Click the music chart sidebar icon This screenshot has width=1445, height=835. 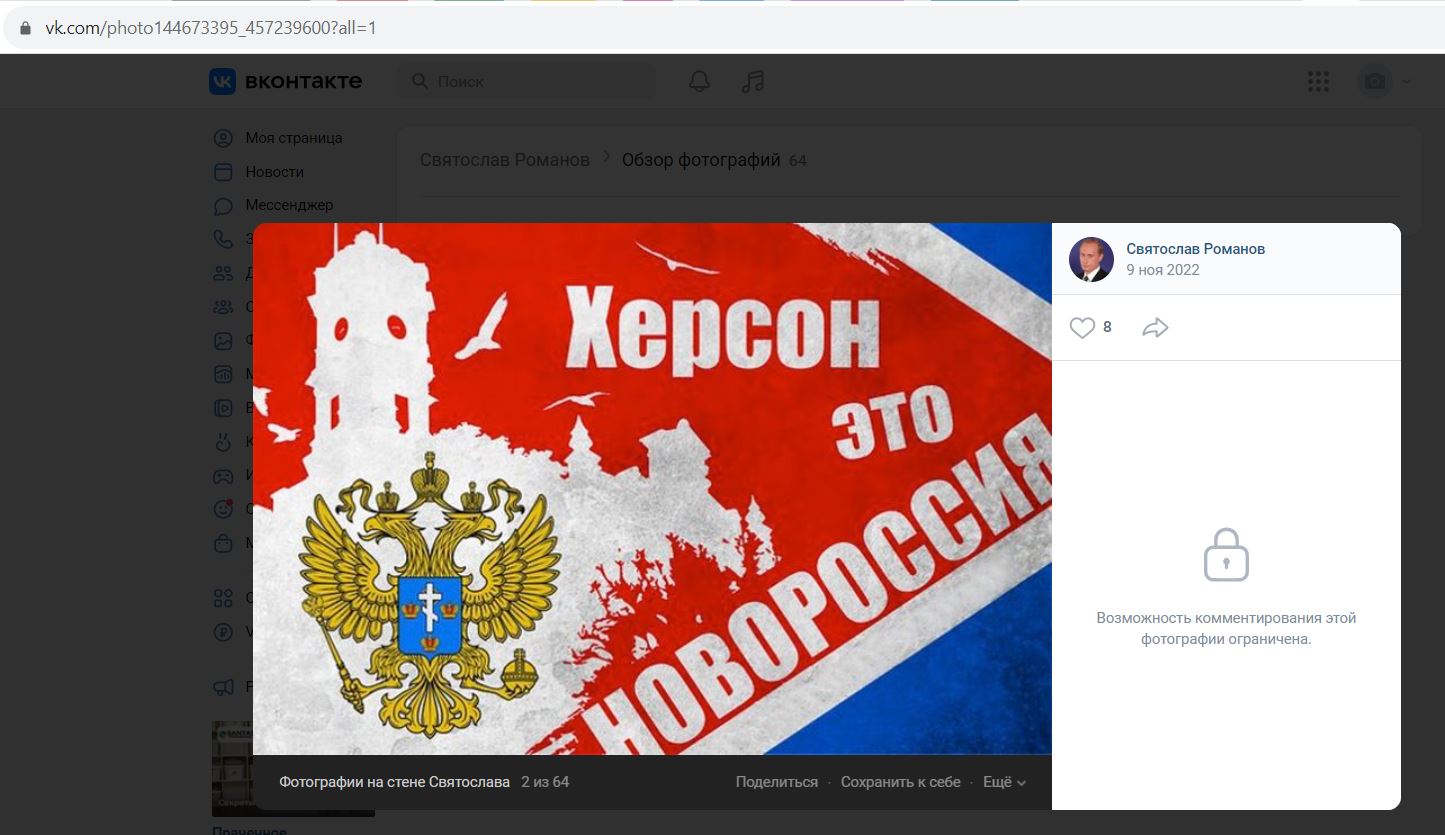pos(224,374)
